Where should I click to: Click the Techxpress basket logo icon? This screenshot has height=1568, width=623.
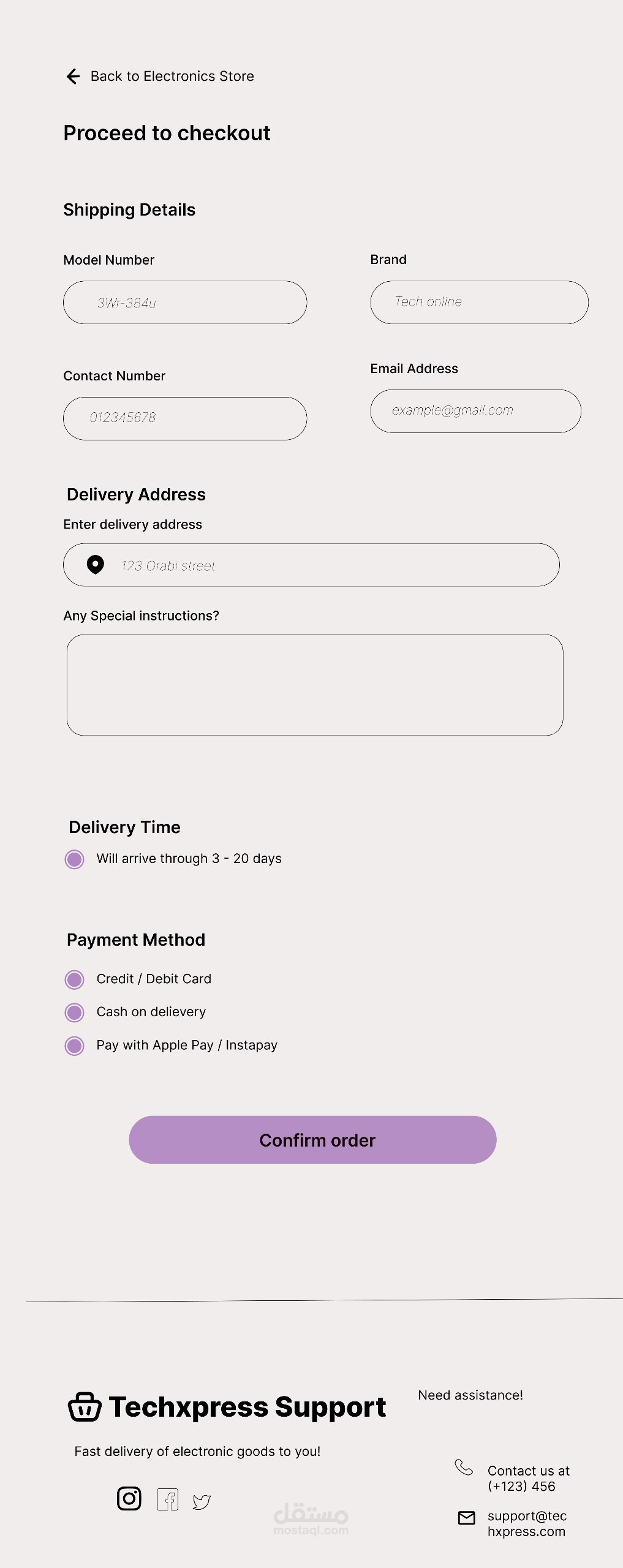pyautogui.click(x=85, y=1406)
